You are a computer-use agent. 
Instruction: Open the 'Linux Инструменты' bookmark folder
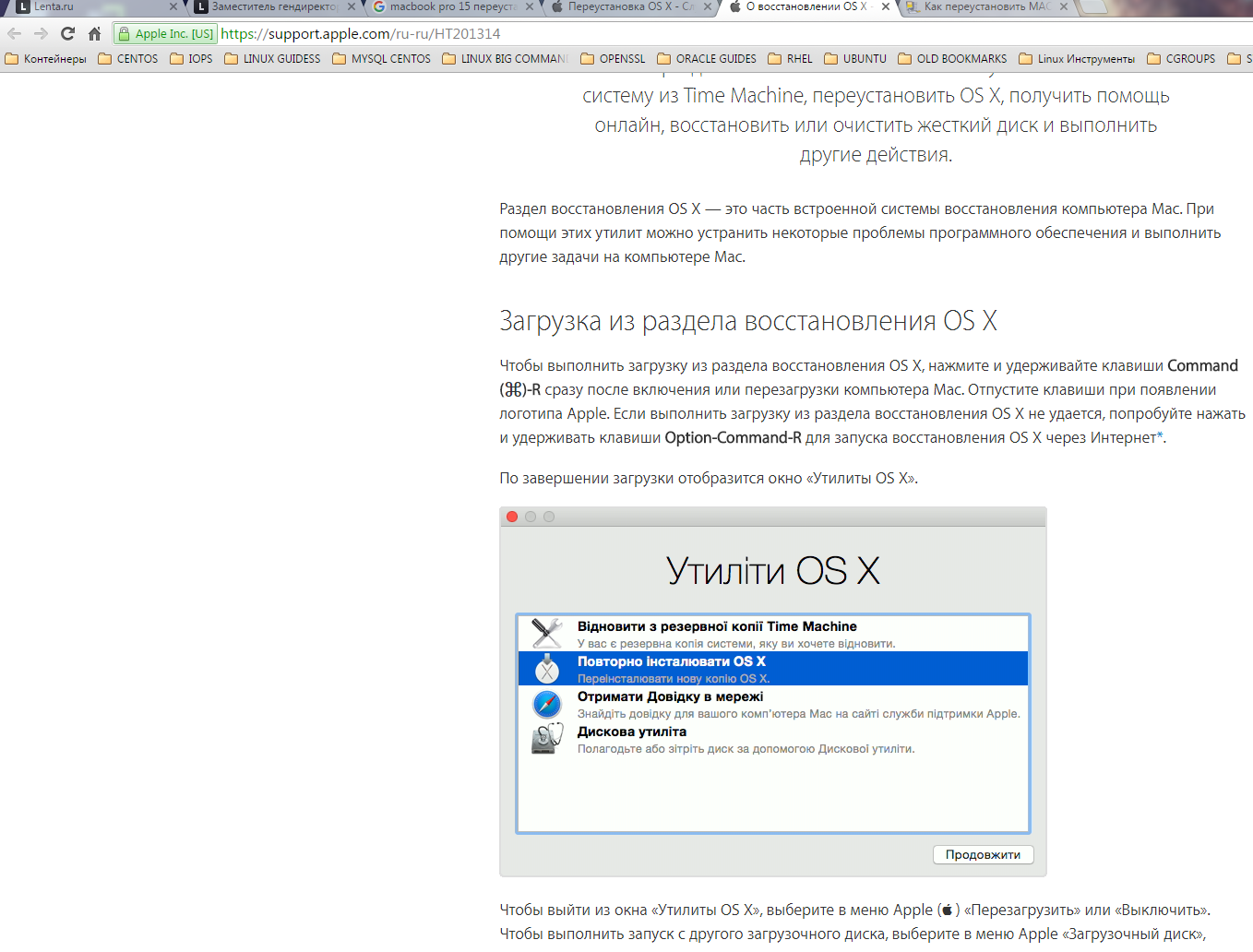pos(1077,59)
